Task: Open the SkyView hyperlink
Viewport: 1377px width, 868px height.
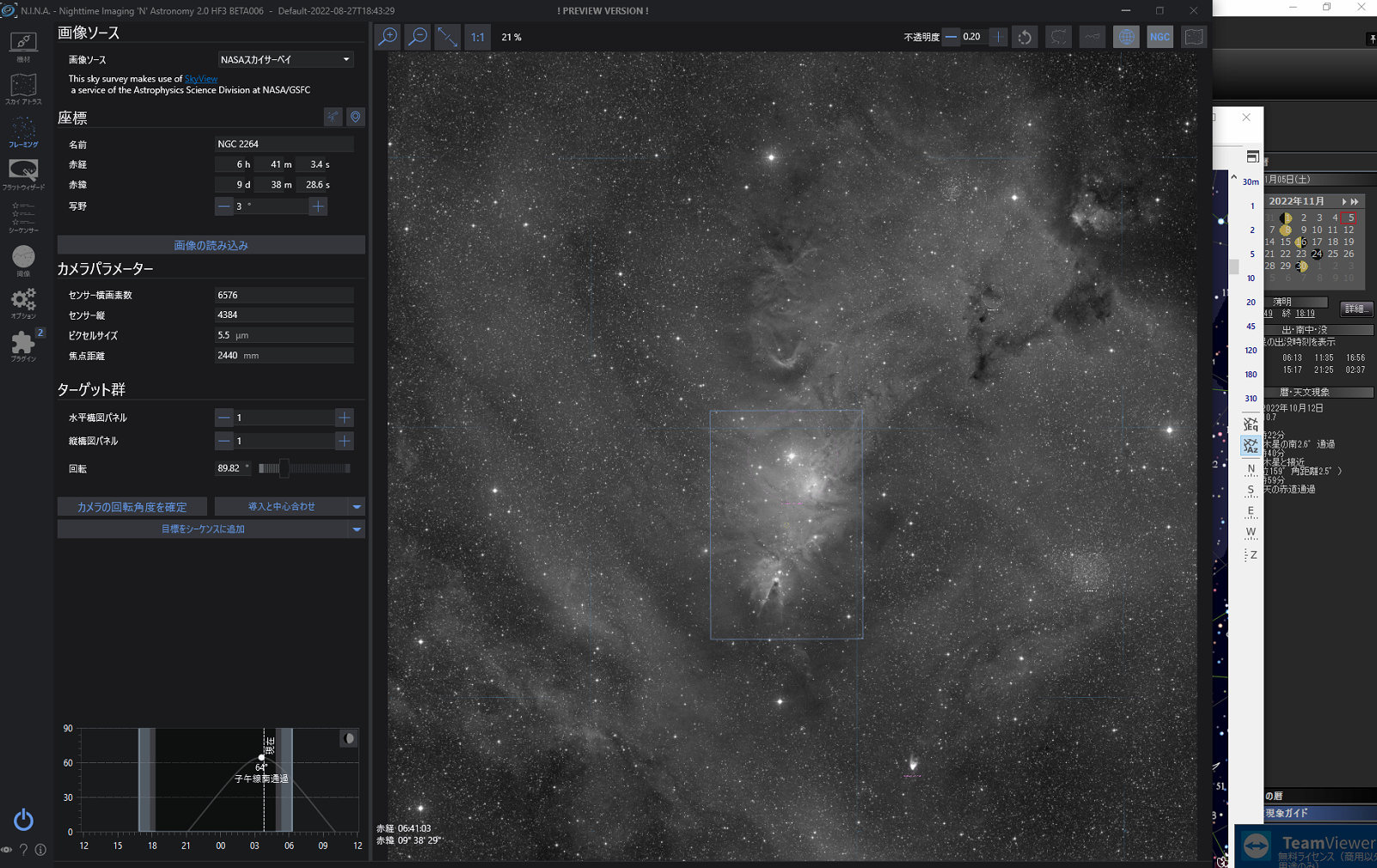Action: point(201,79)
